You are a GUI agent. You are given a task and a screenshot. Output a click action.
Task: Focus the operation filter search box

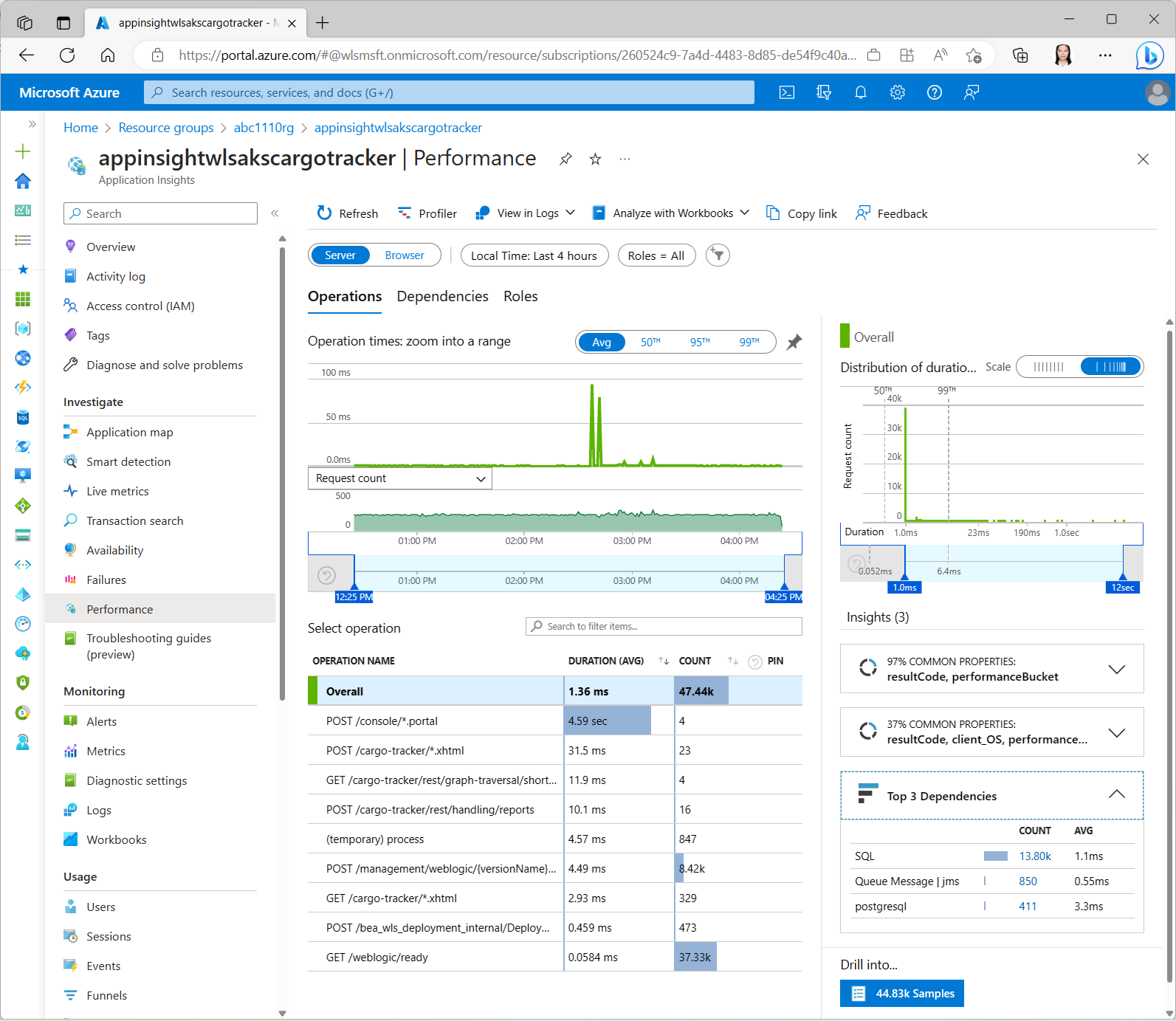(x=664, y=626)
